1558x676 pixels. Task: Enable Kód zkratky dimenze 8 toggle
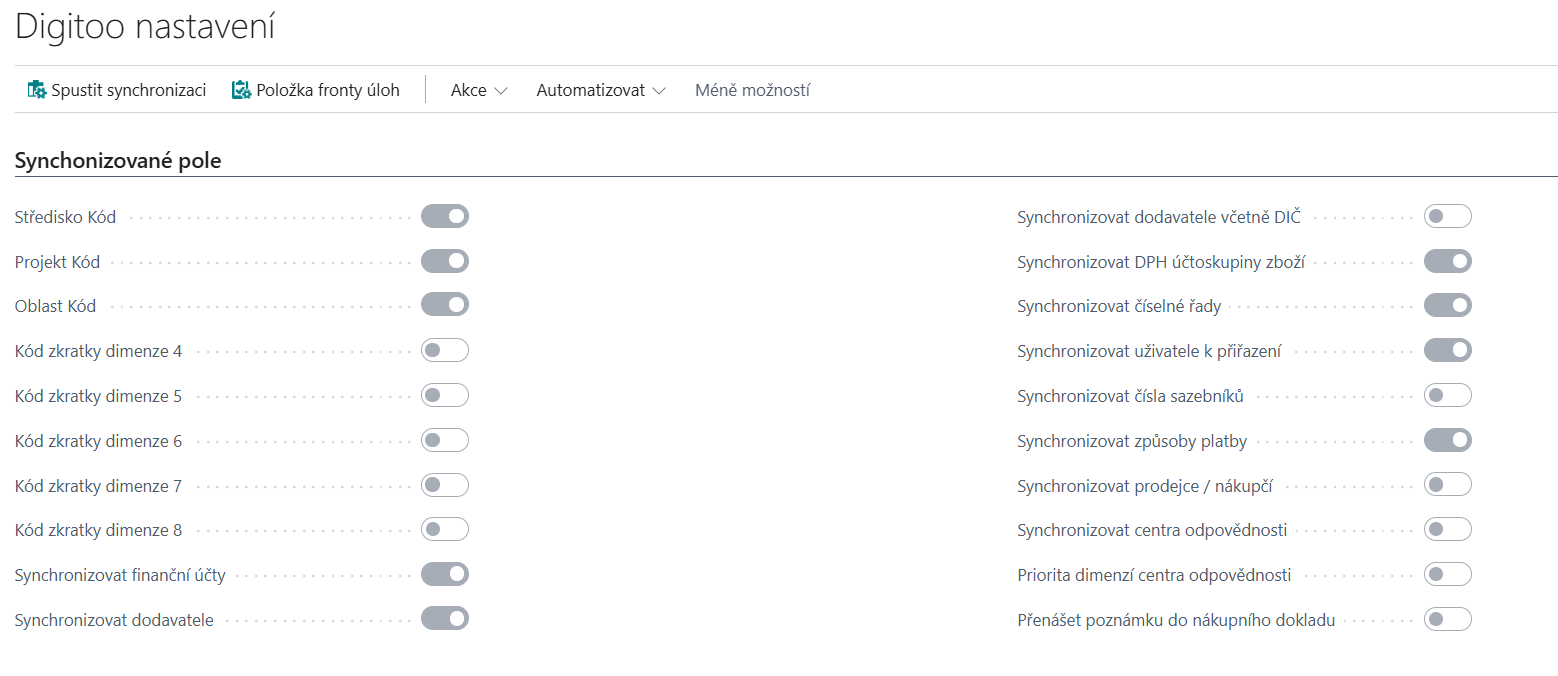[445, 529]
